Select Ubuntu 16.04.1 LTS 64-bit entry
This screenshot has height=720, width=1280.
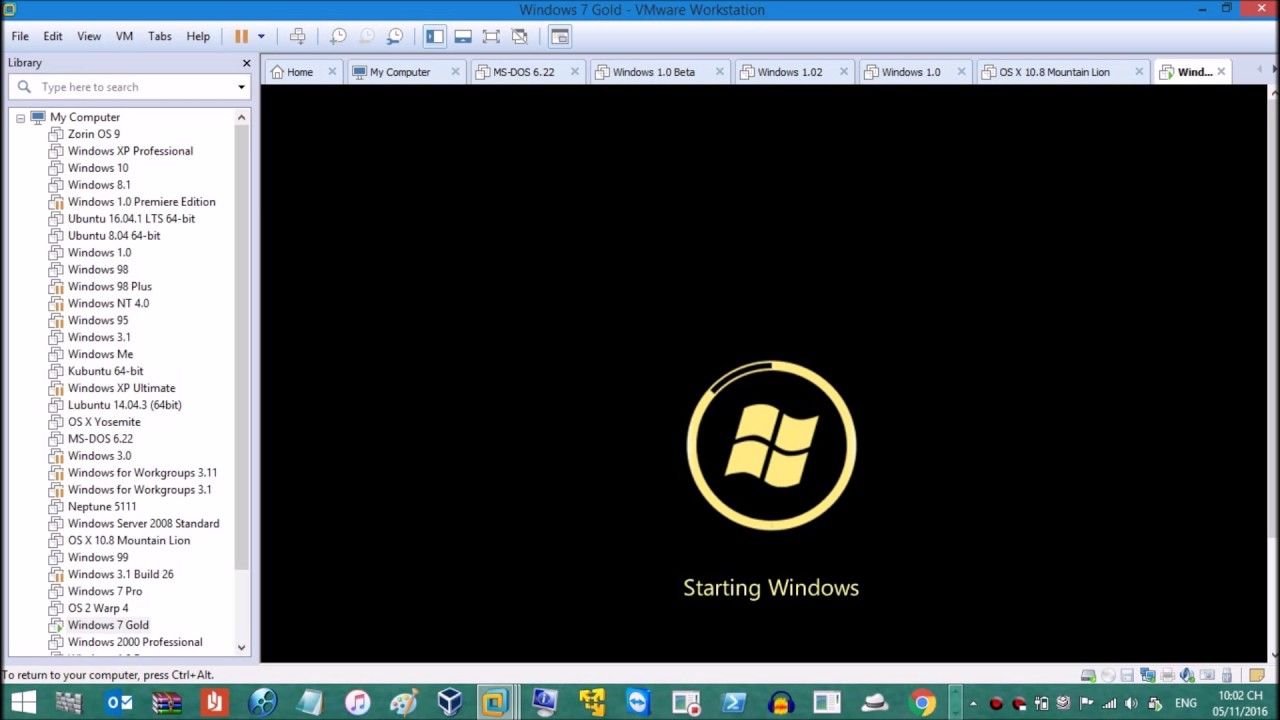[x=131, y=218]
